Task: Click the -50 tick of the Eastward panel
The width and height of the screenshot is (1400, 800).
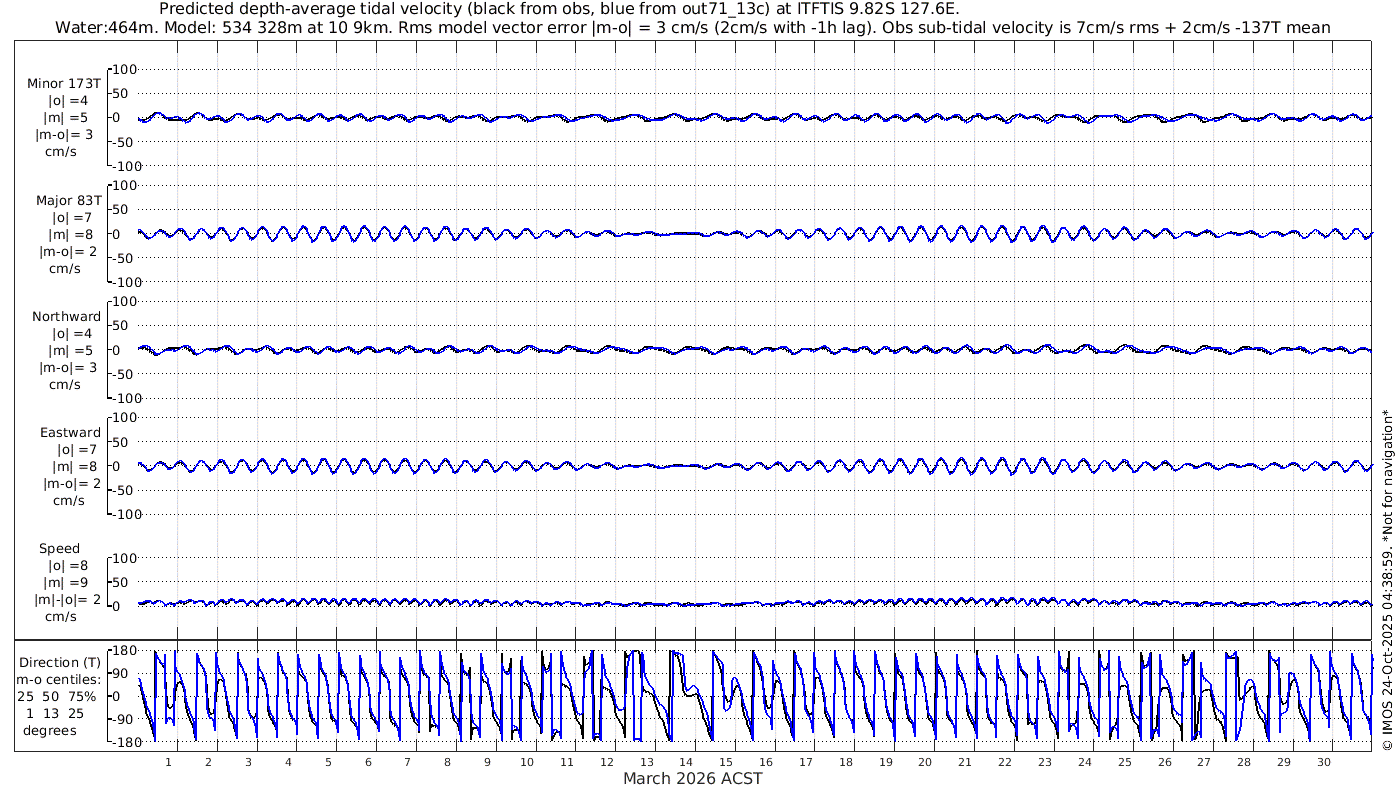Action: click(124, 490)
